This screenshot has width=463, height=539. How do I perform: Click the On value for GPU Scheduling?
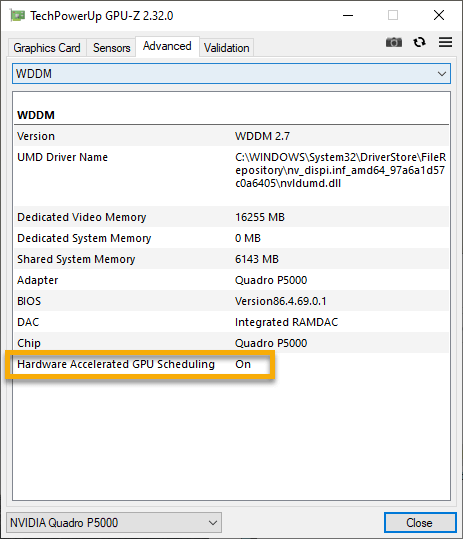(x=243, y=364)
